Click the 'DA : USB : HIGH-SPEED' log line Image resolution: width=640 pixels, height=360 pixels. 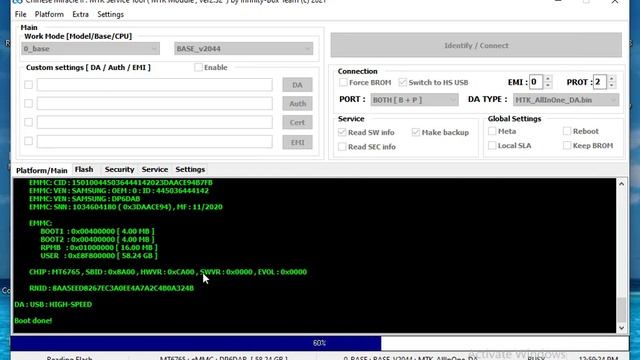coord(53,304)
